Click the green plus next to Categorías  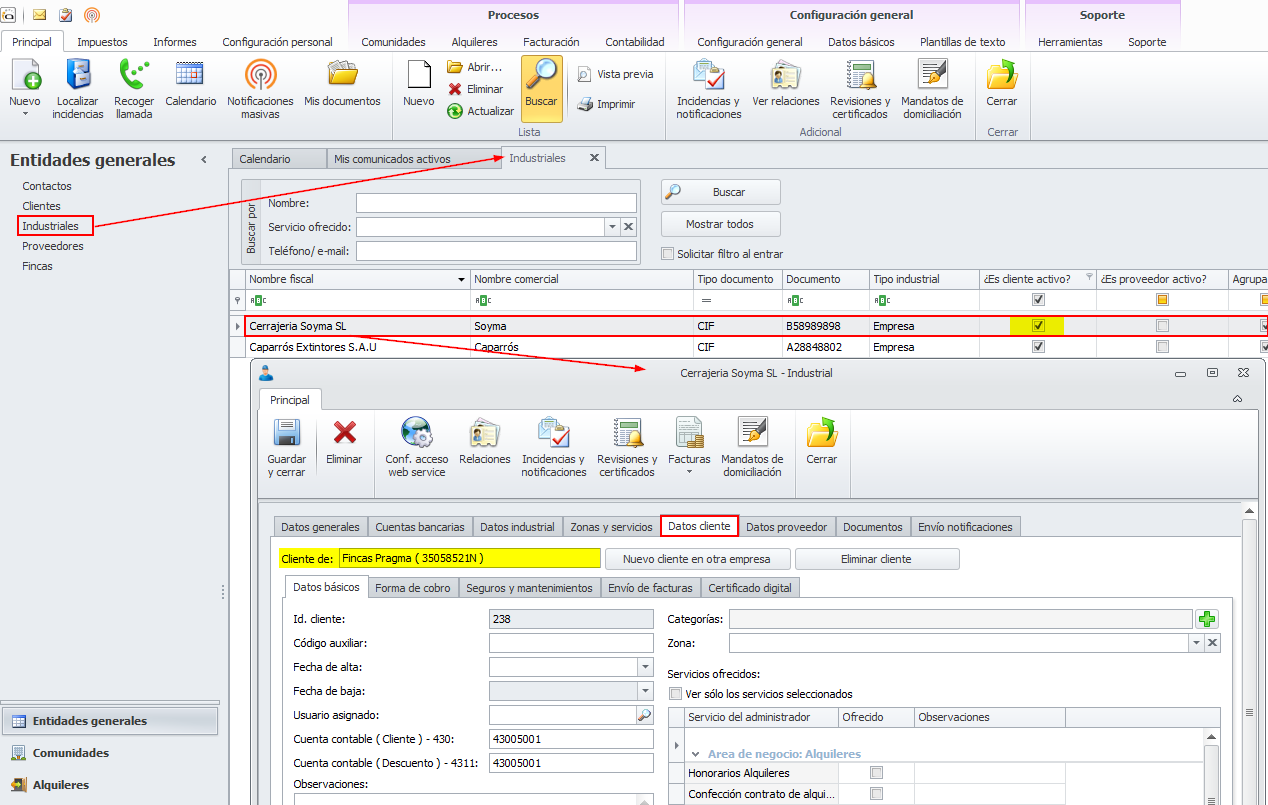[1207, 619]
